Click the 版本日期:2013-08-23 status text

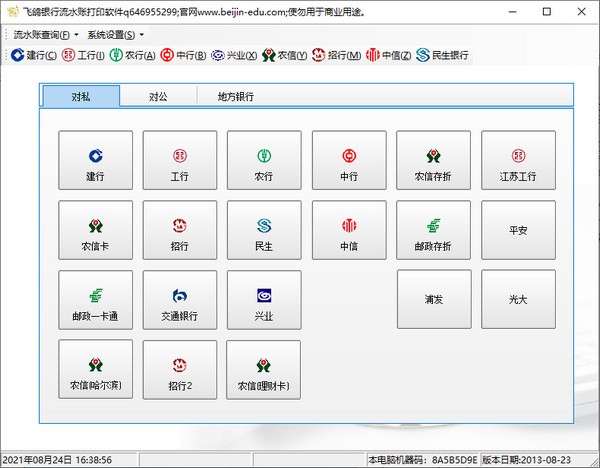click(527, 460)
